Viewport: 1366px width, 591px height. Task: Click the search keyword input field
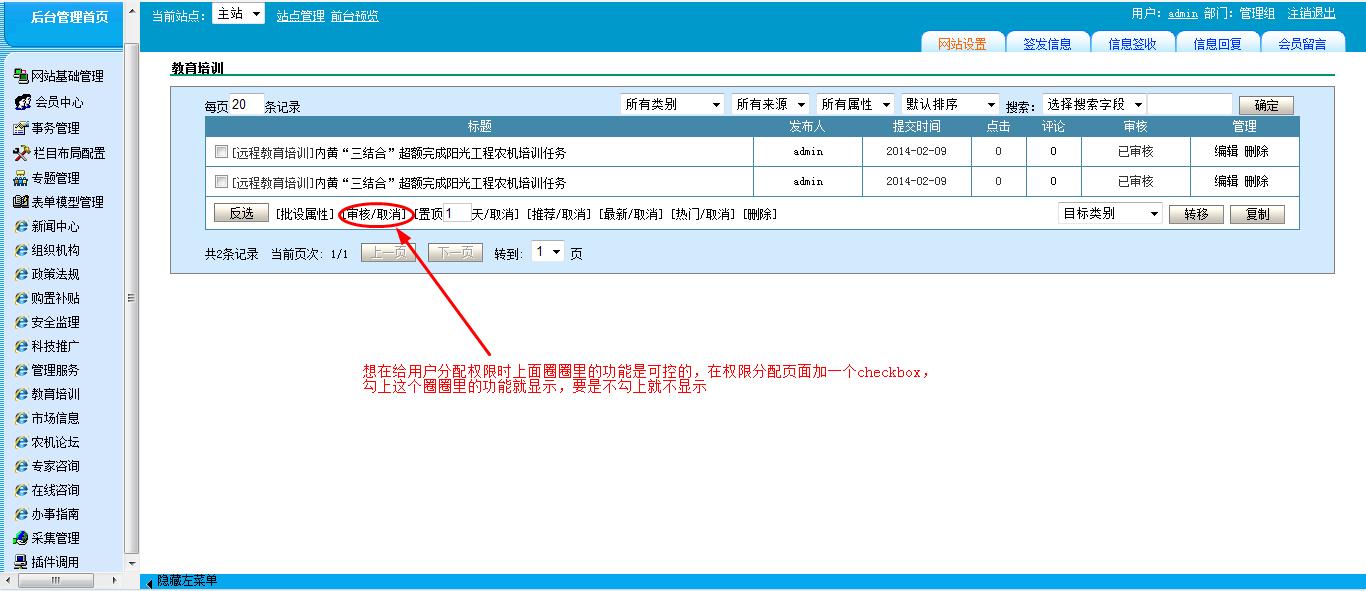tap(1190, 105)
